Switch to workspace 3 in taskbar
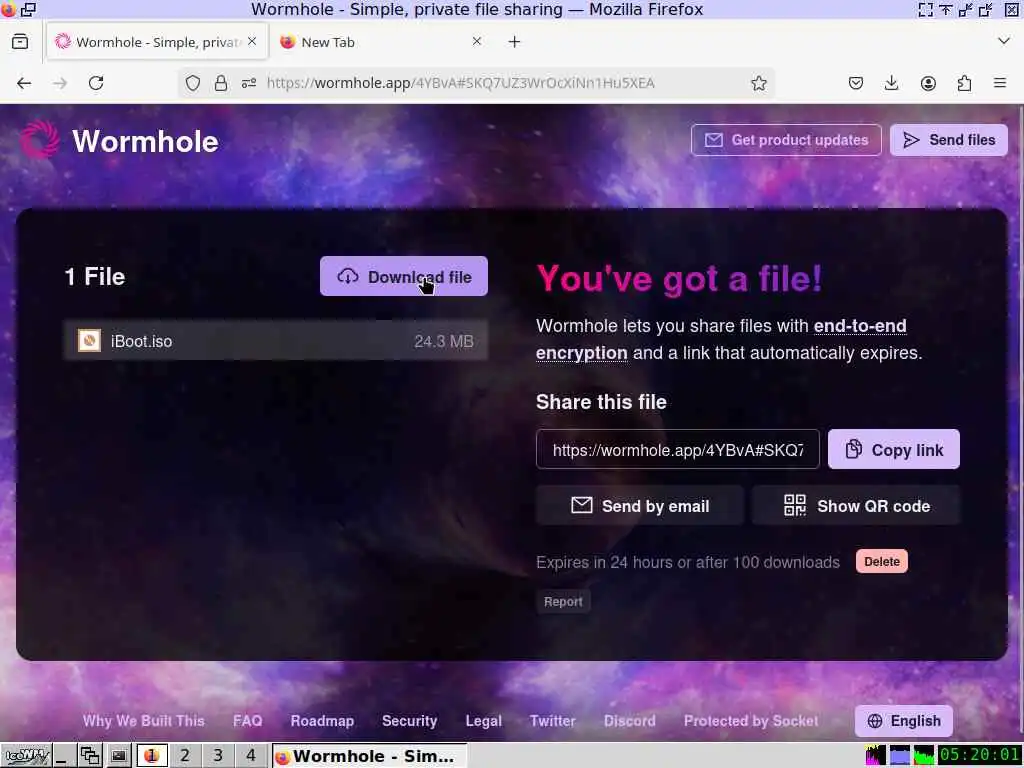This screenshot has width=1024, height=768. [x=218, y=756]
